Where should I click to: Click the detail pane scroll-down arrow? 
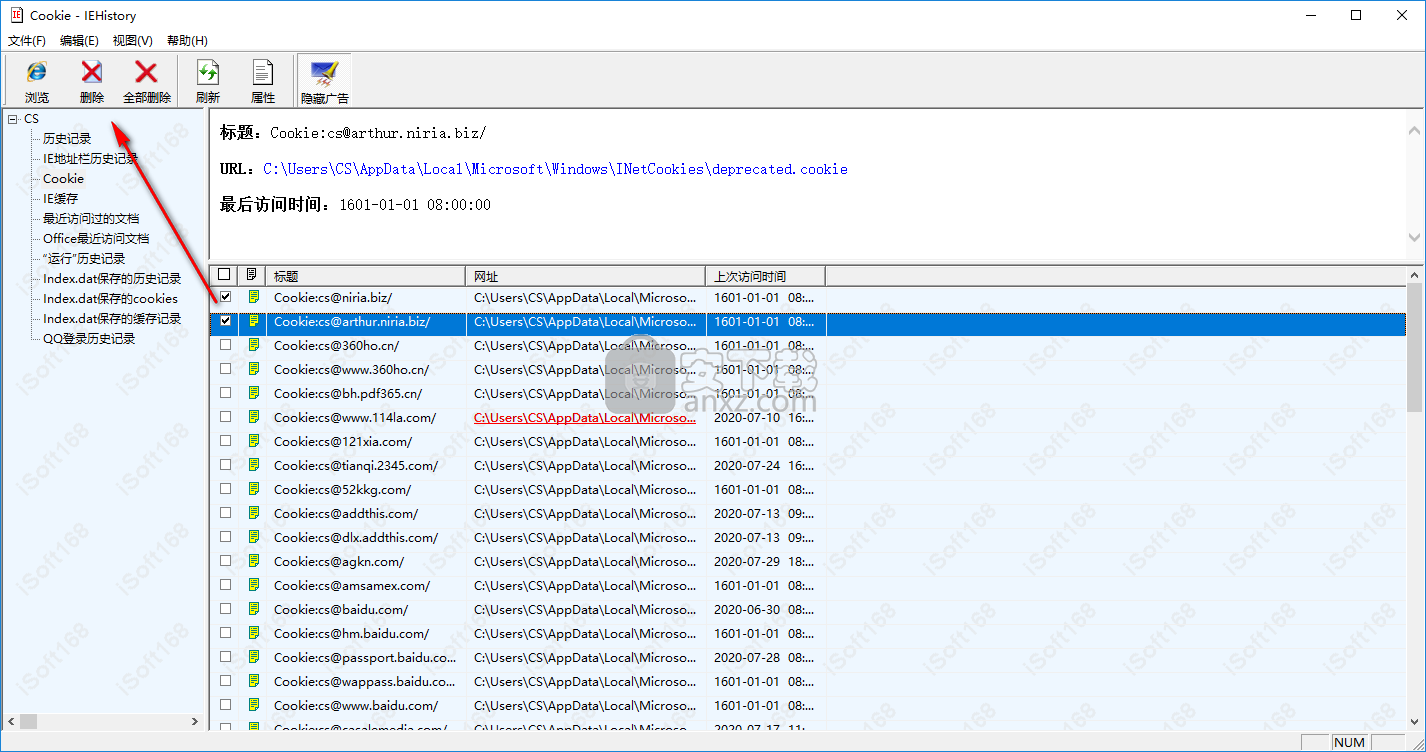[1414, 238]
